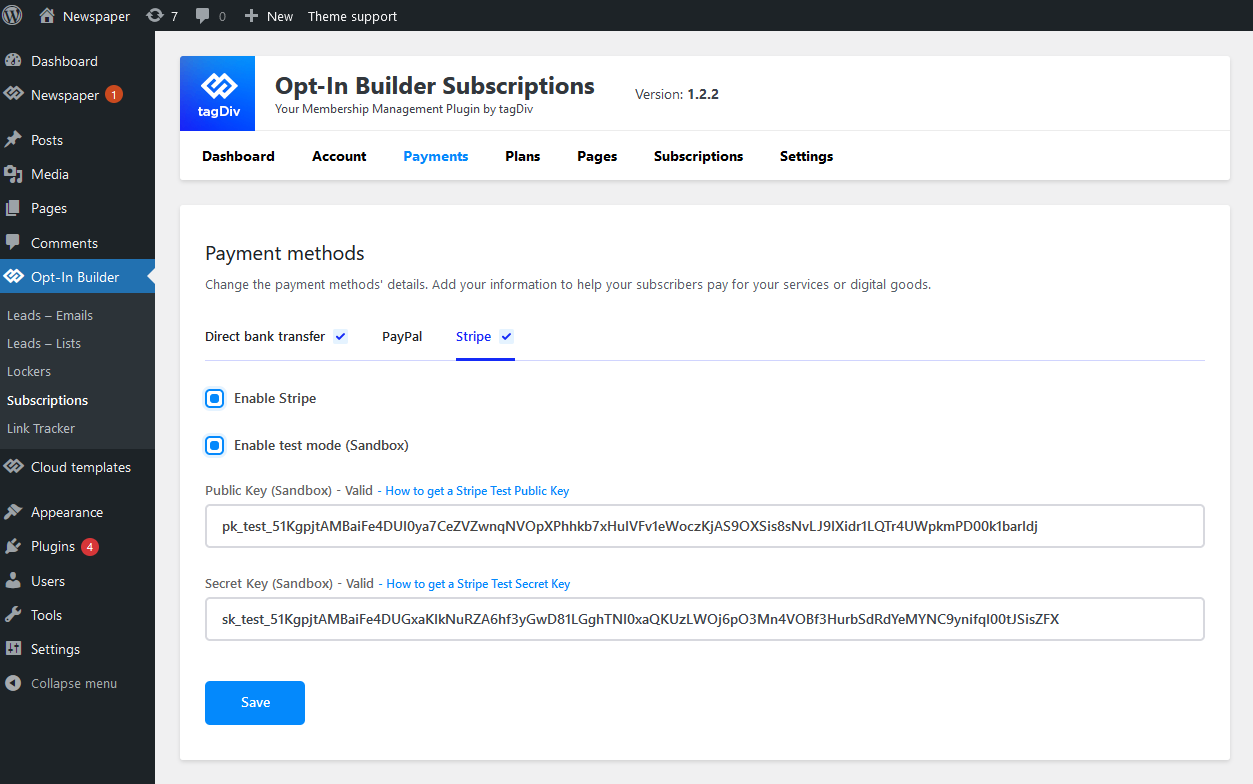Click the Plugins update badge 4
The width and height of the screenshot is (1253, 784).
click(x=90, y=546)
